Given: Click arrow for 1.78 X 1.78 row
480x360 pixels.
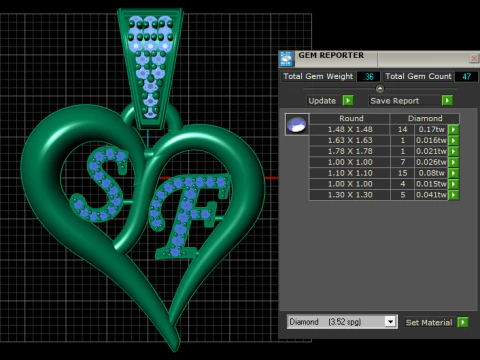Looking at the screenshot, I should [x=454, y=151].
